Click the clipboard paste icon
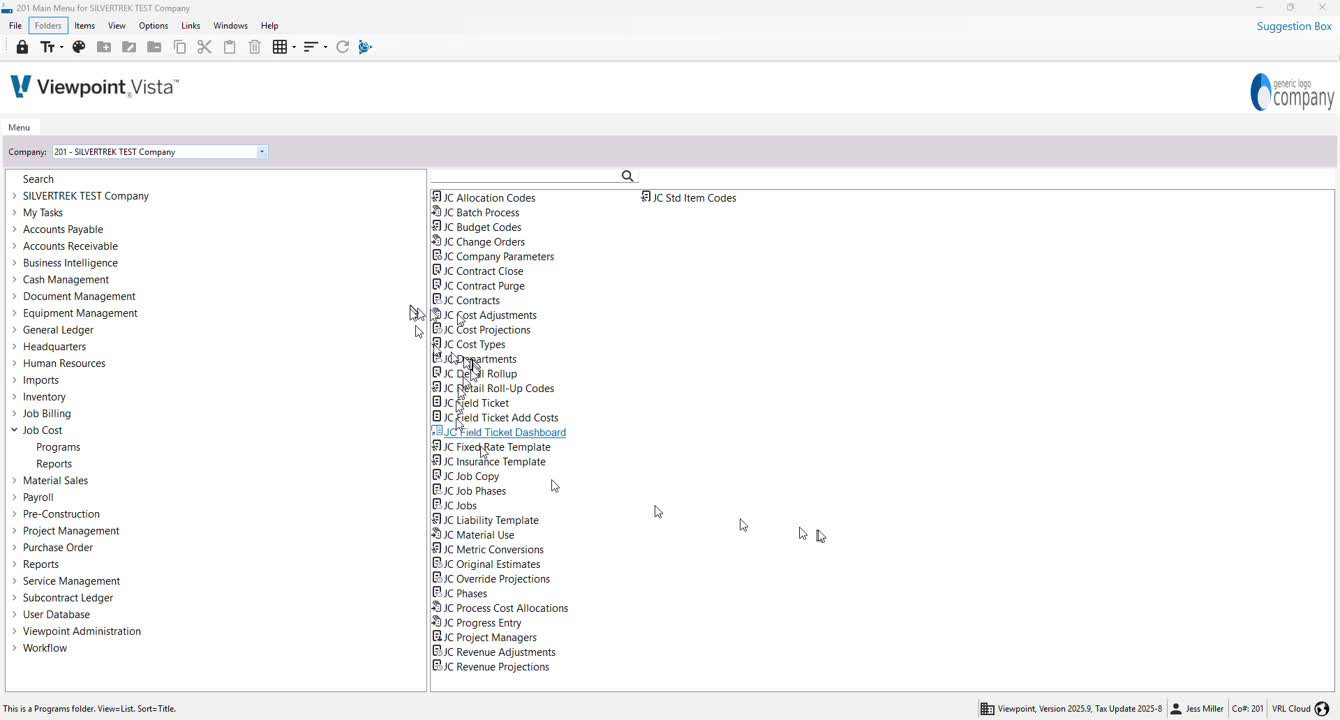The height and width of the screenshot is (720, 1340). pos(230,47)
